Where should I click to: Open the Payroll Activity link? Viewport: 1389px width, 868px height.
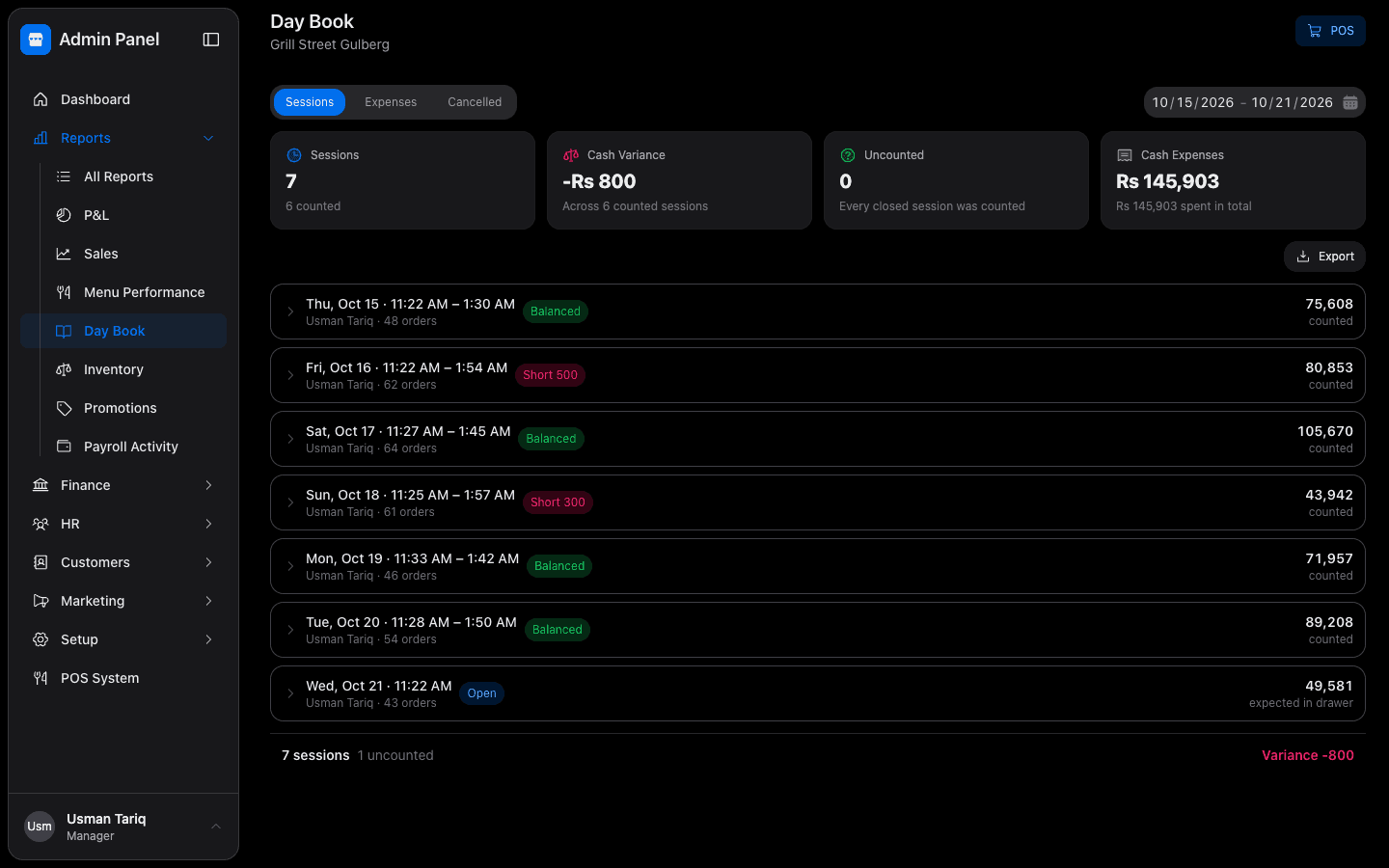pos(135,447)
